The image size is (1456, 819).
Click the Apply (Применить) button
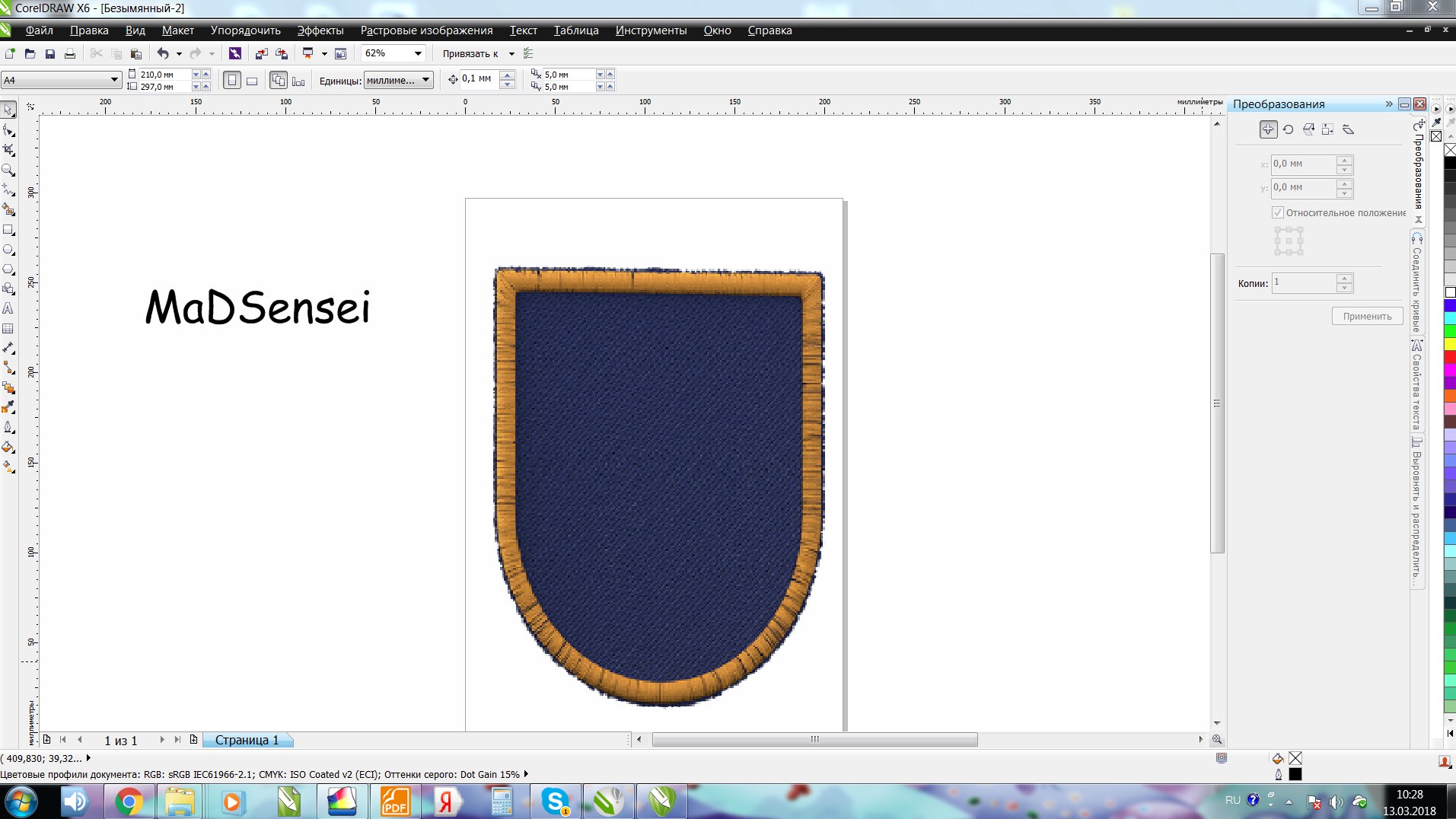point(1367,316)
